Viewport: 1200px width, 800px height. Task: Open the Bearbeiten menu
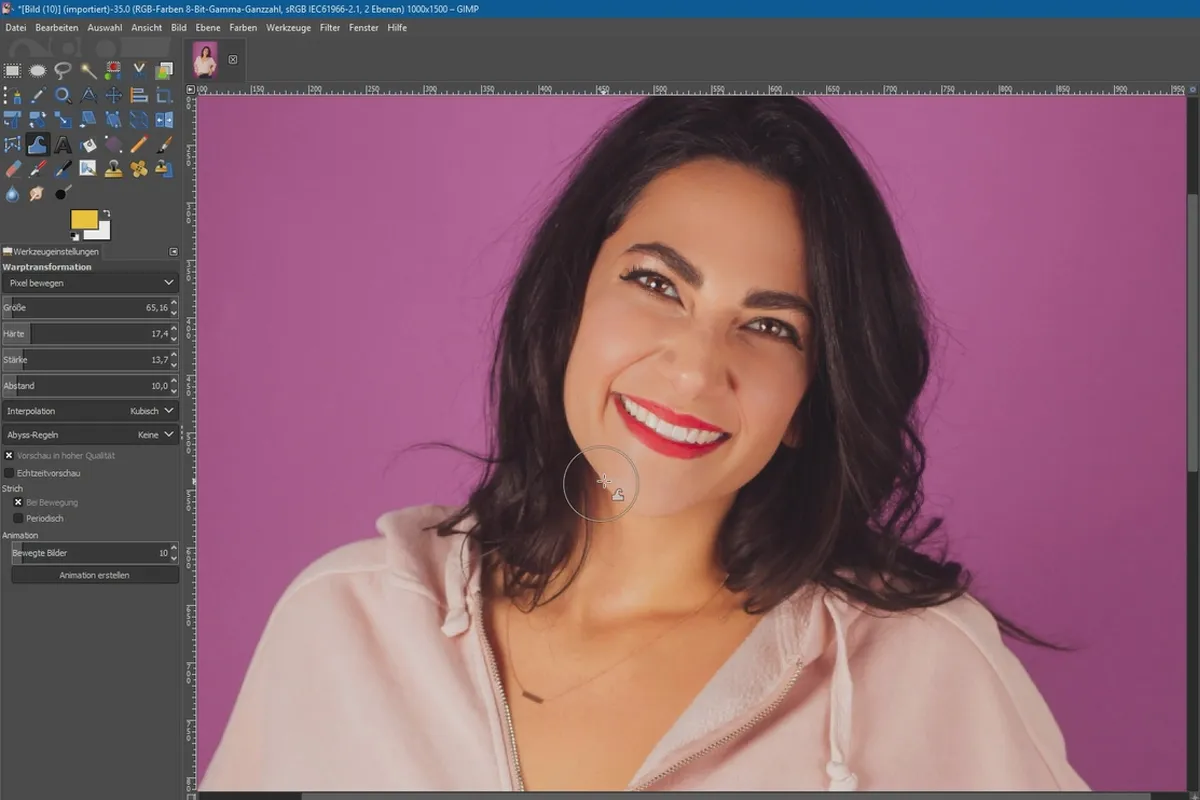[57, 28]
